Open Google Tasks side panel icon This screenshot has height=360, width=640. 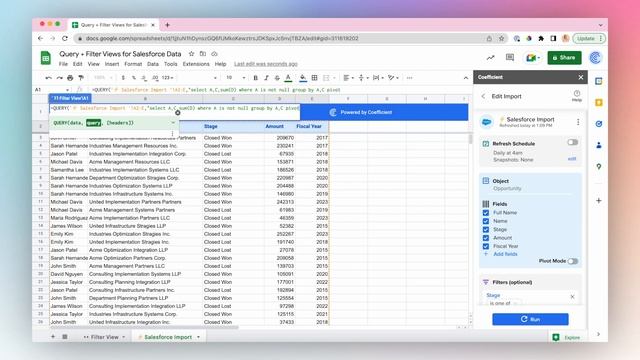coord(599,124)
